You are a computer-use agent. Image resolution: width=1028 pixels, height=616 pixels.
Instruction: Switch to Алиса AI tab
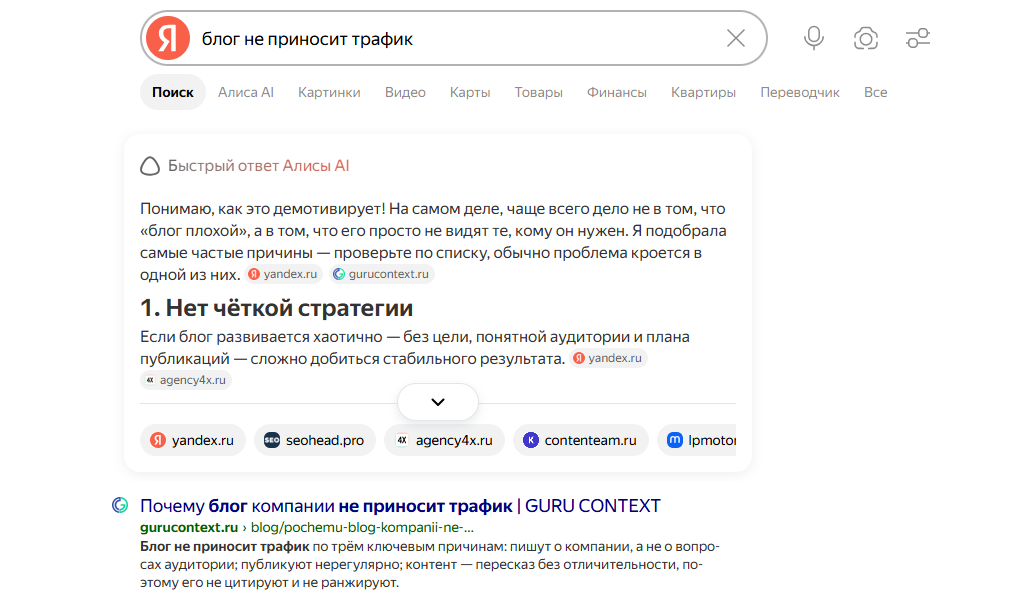click(246, 92)
